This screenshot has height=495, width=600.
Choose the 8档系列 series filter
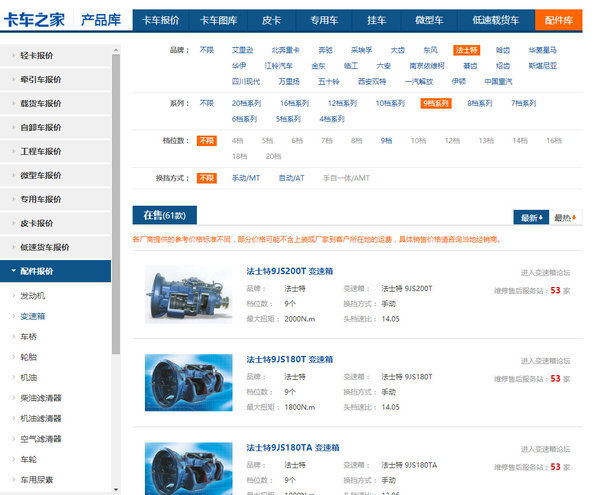point(479,103)
